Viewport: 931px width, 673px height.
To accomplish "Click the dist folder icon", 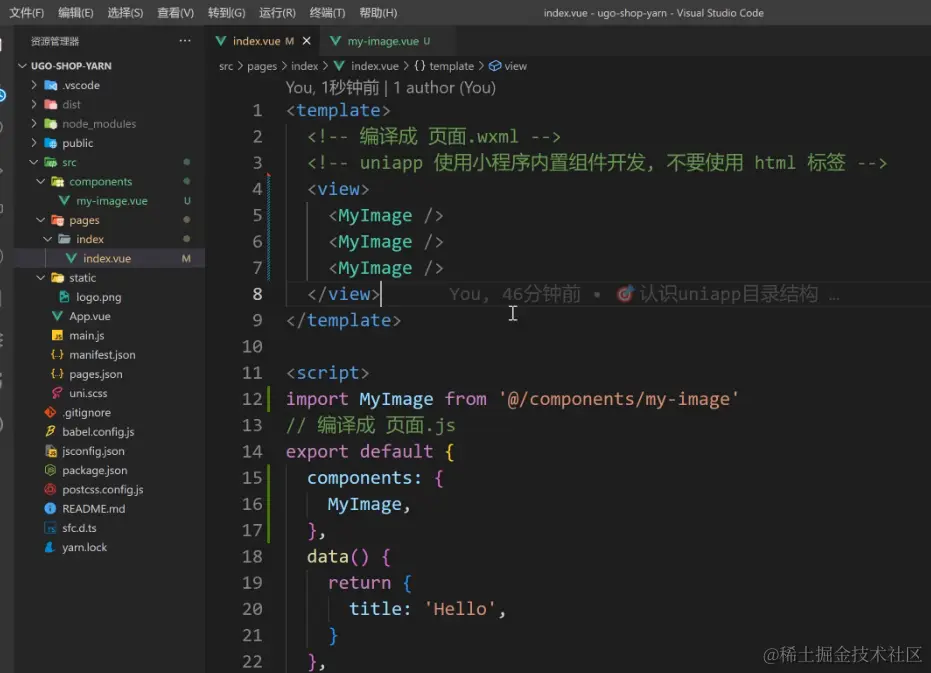I will pos(51,104).
